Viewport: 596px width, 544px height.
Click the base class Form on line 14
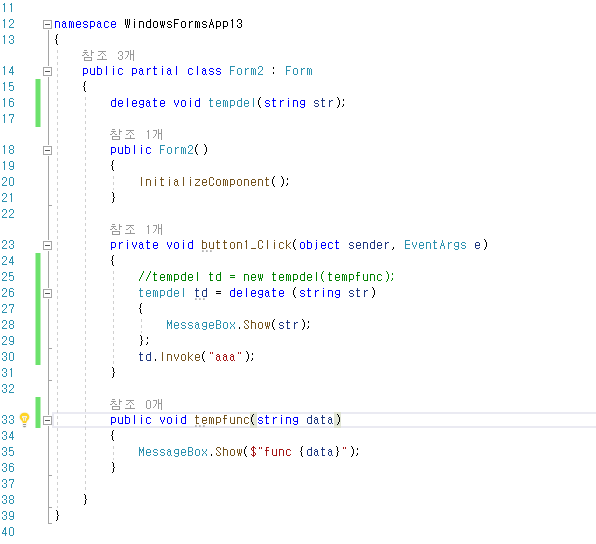pyautogui.click(x=299, y=71)
